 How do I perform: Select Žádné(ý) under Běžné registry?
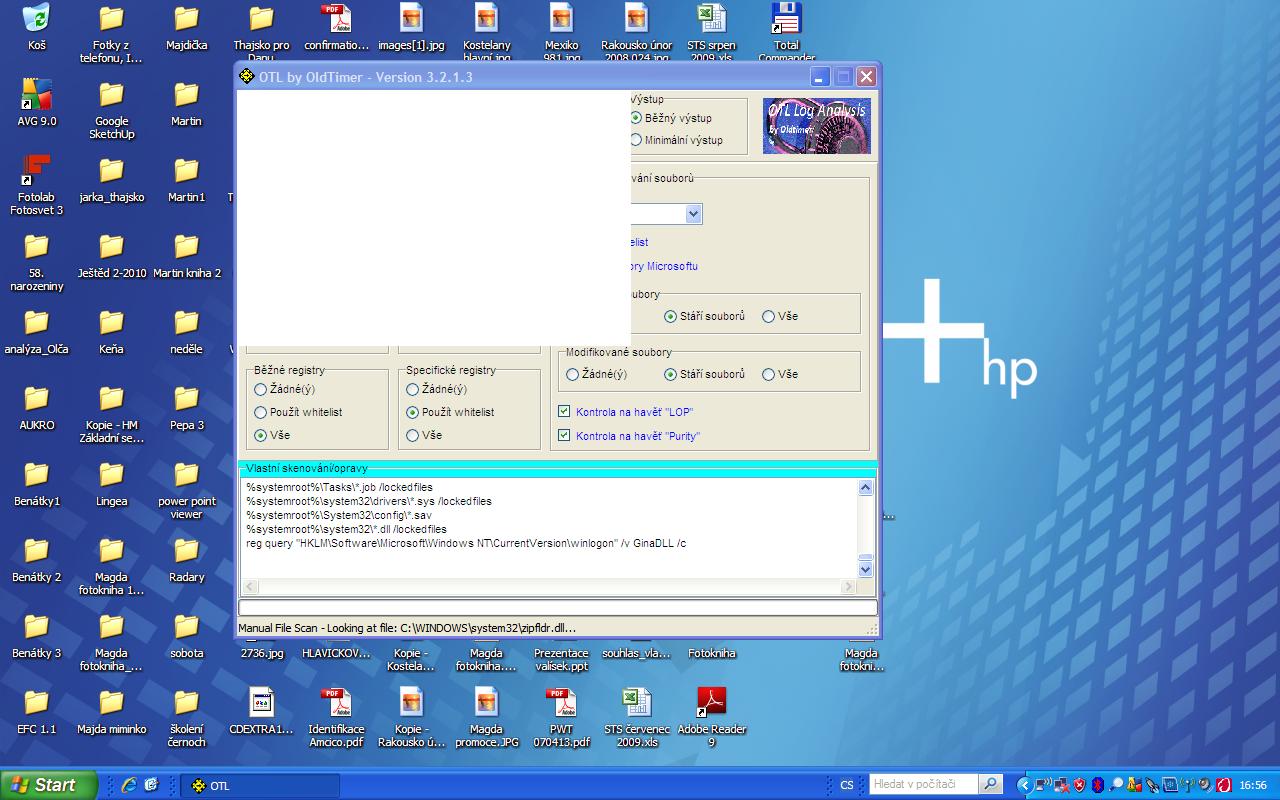(261, 389)
